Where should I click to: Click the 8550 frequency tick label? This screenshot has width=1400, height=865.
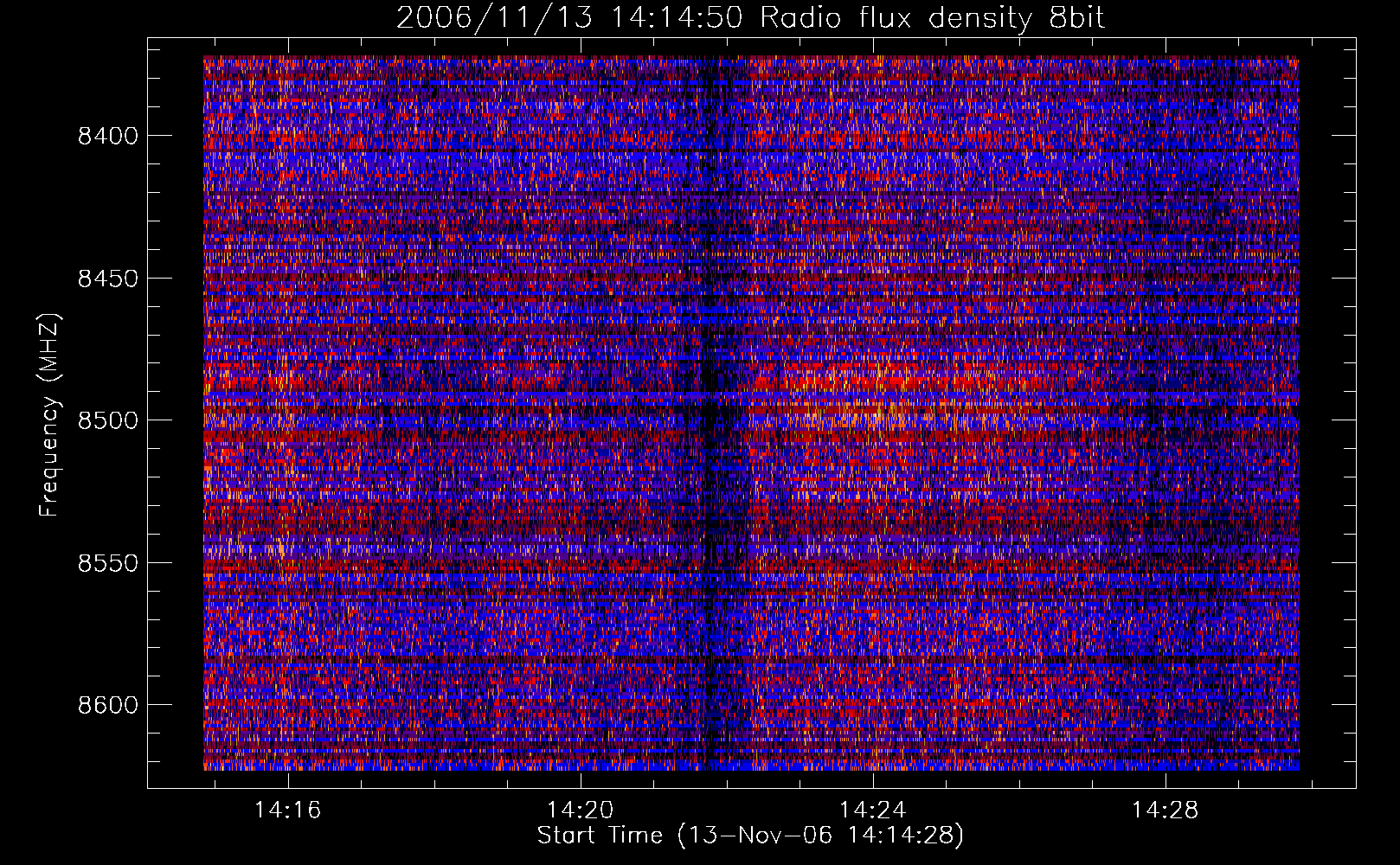pos(108,563)
